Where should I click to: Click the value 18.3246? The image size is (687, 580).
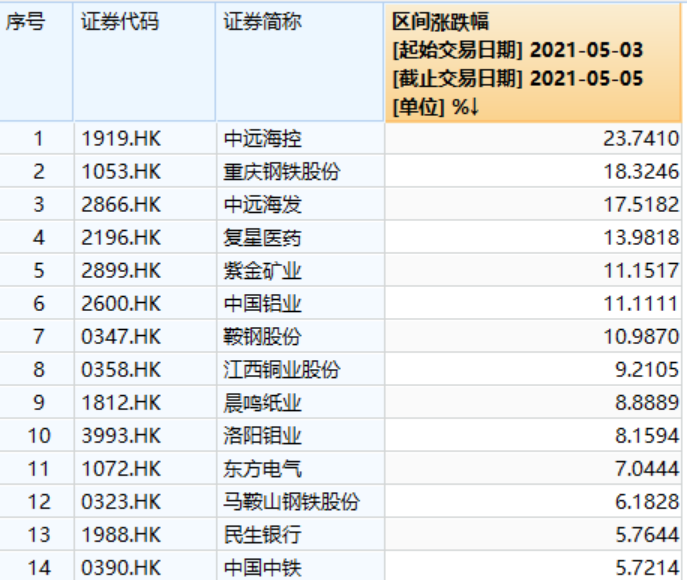(x=641, y=172)
